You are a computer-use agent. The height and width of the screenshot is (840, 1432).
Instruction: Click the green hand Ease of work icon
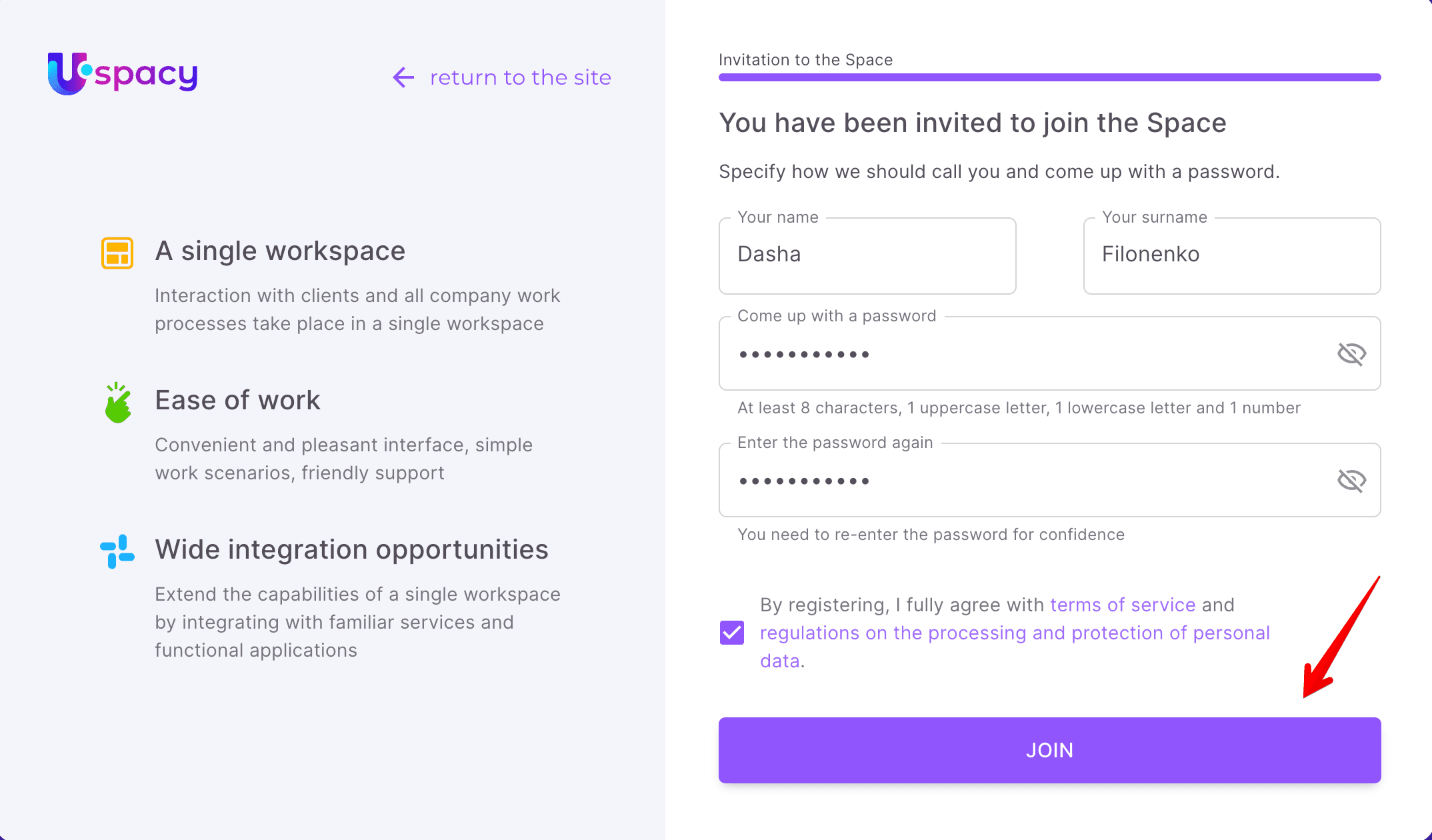tap(118, 403)
